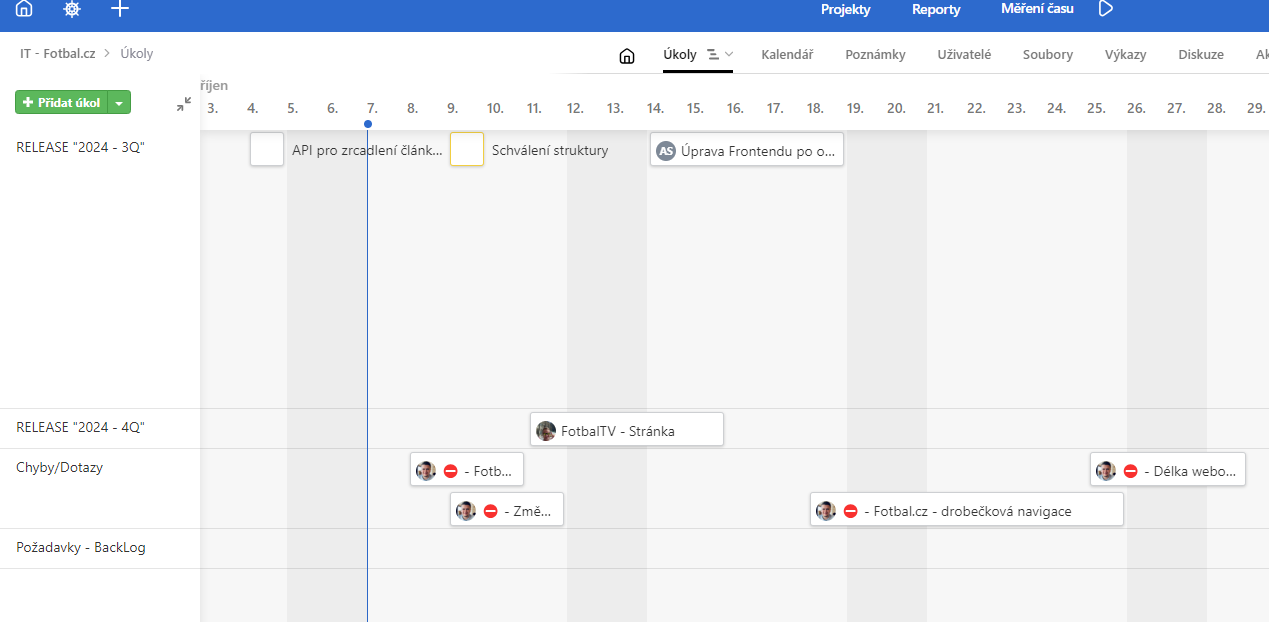Select the Požadavky - BackLog row label
This screenshot has height=622, width=1269.
[x=81, y=547]
